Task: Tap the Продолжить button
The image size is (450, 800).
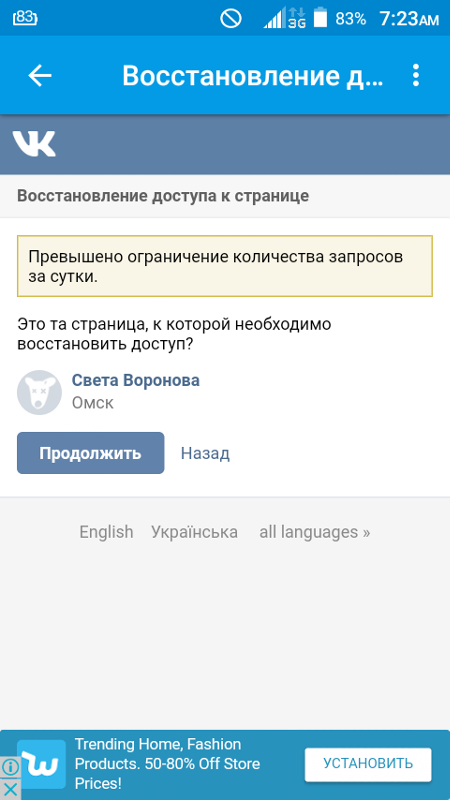Action: pos(90,453)
